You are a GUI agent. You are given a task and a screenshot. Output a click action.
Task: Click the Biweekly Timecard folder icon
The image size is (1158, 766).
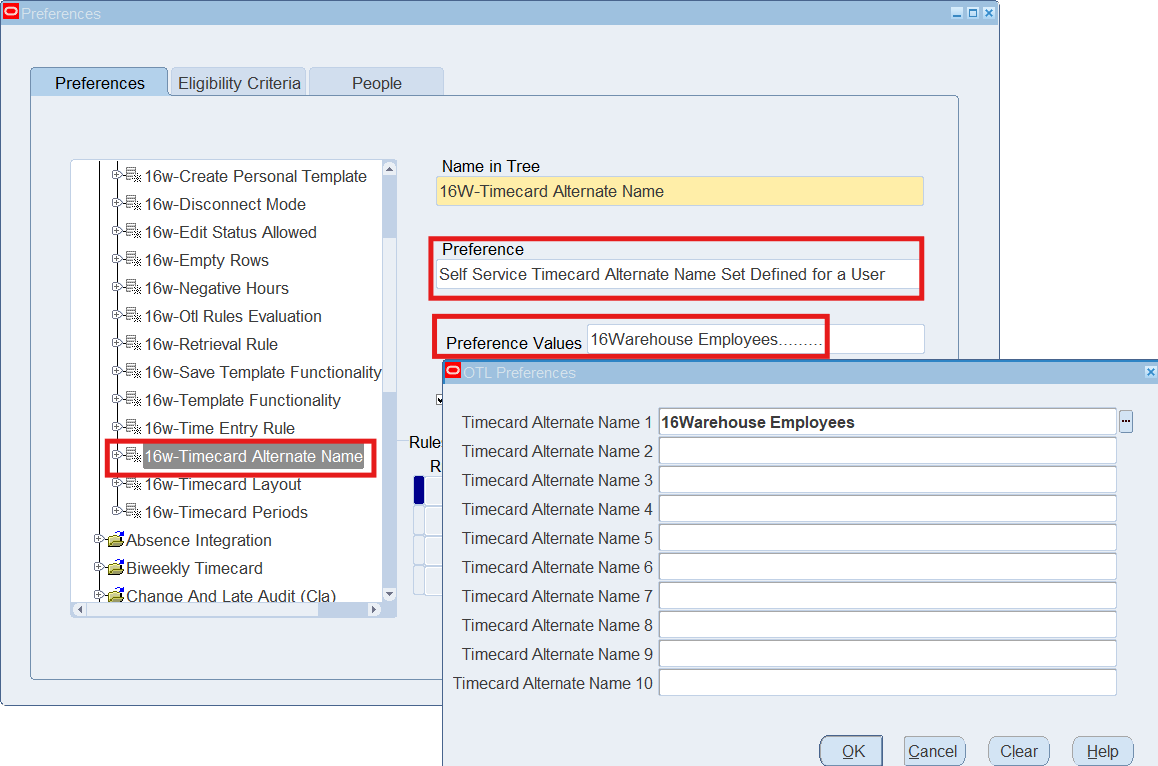click(115, 568)
